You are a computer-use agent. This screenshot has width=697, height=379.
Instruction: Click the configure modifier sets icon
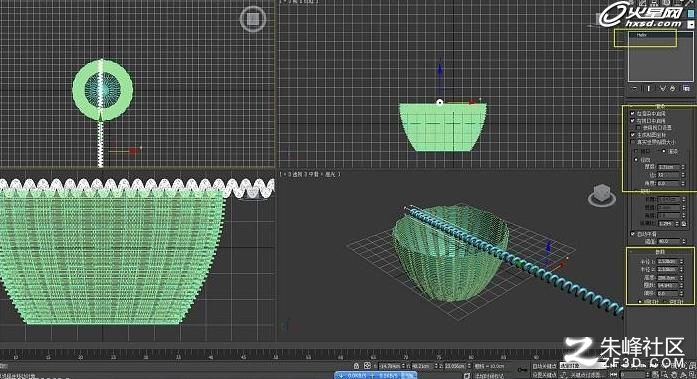686,89
